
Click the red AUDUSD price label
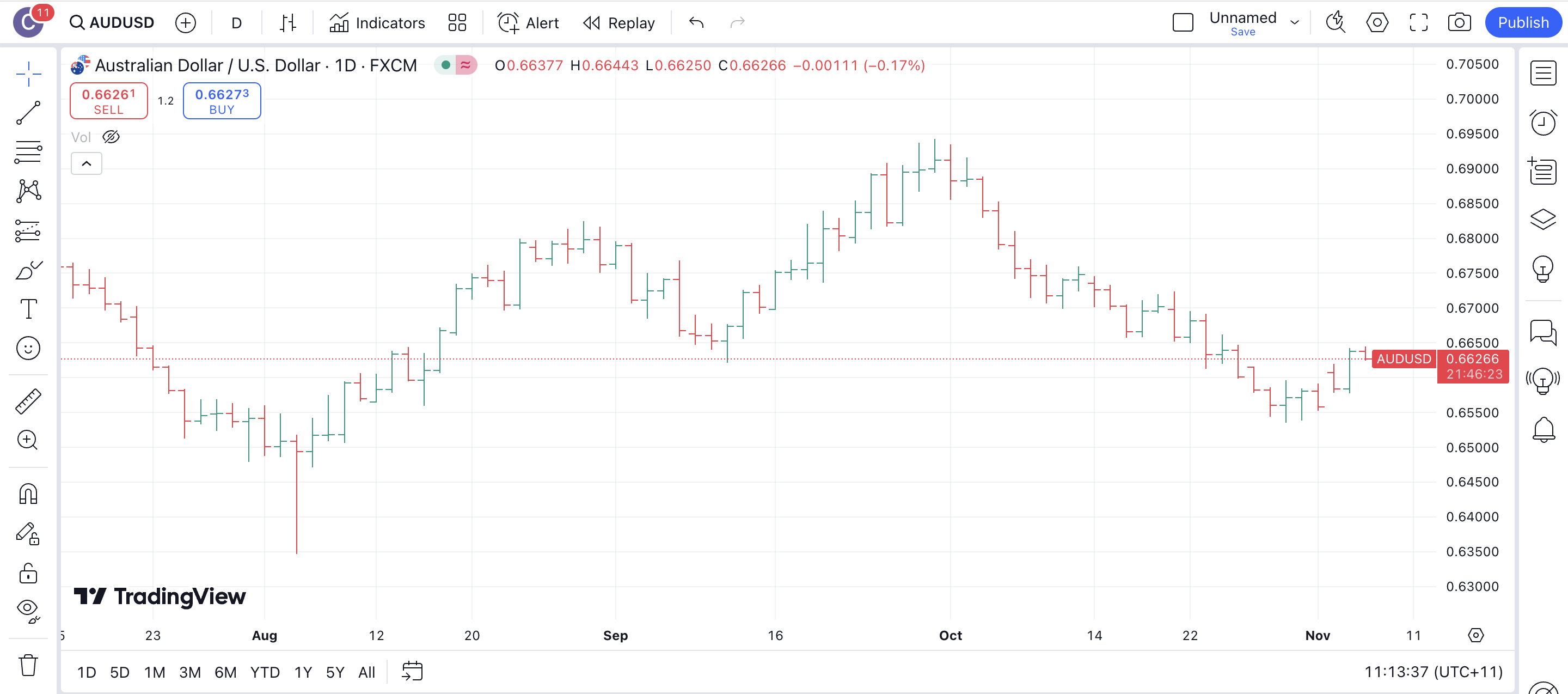(x=1404, y=358)
